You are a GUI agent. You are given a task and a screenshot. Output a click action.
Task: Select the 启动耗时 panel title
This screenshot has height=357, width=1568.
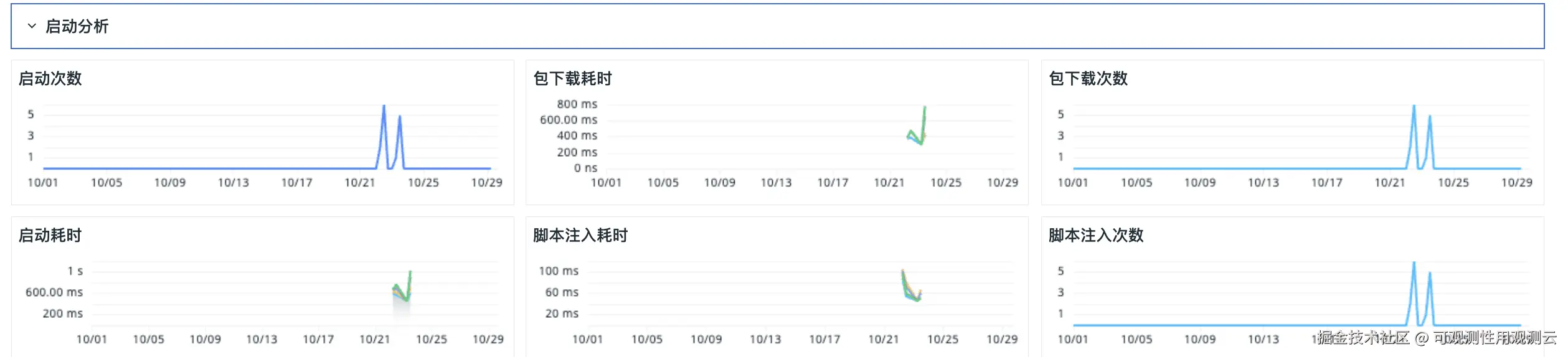pyautogui.click(x=50, y=235)
